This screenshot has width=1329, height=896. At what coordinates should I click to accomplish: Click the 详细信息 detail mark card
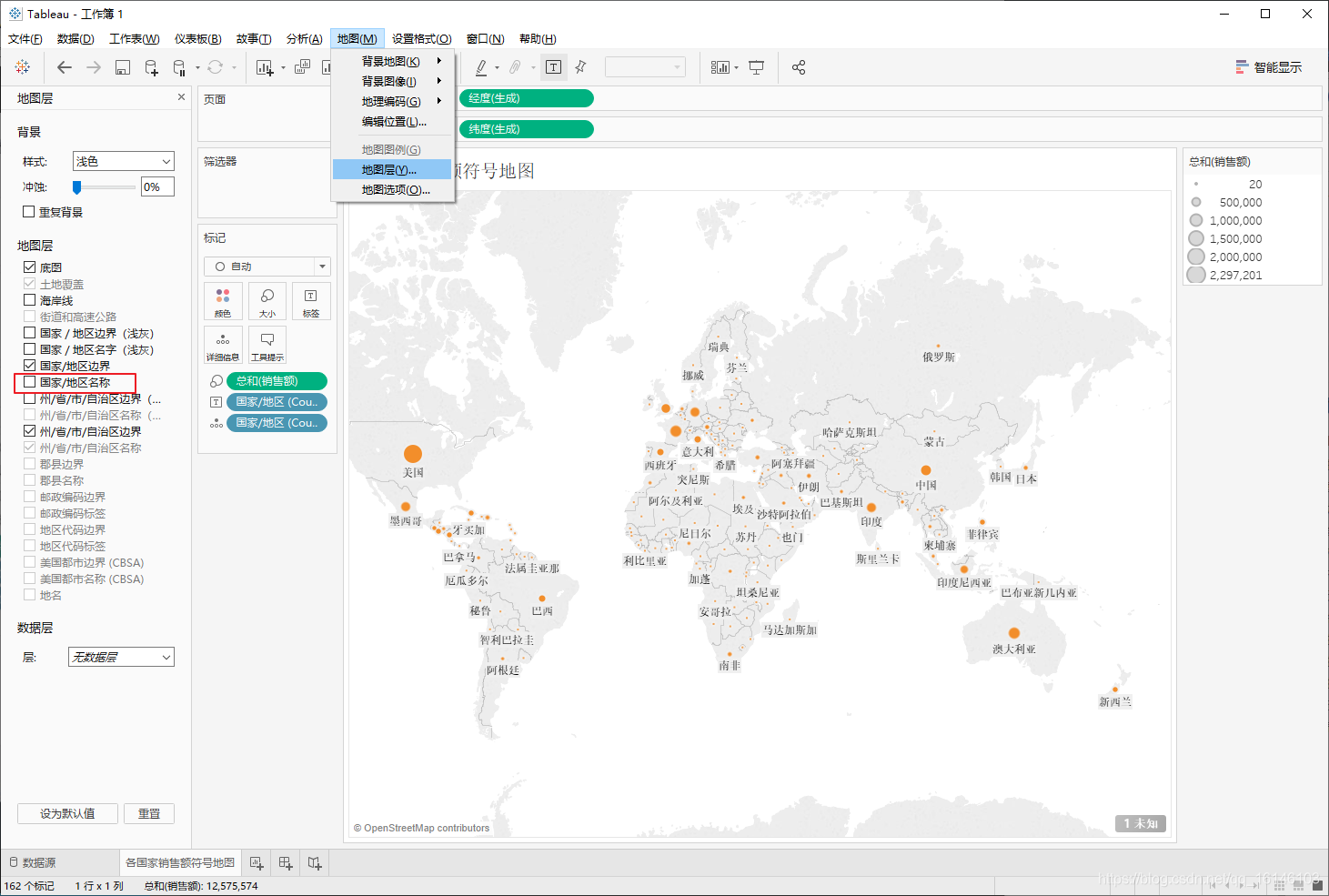click(x=223, y=345)
